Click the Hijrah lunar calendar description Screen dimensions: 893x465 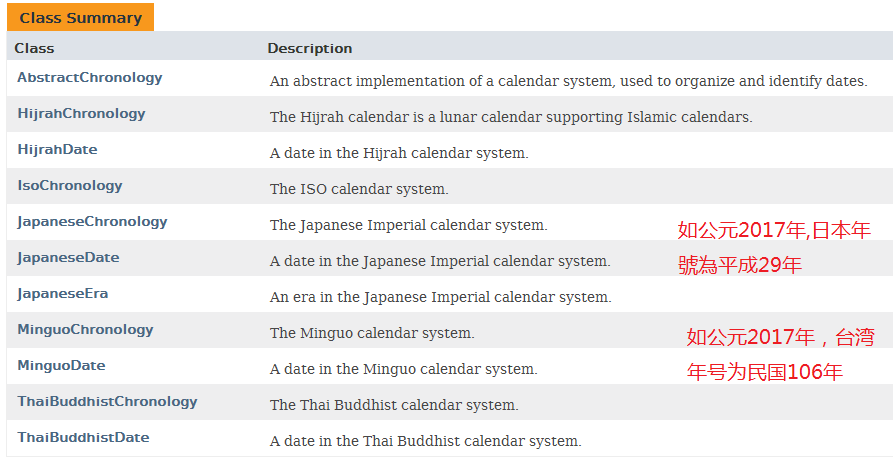click(x=511, y=117)
